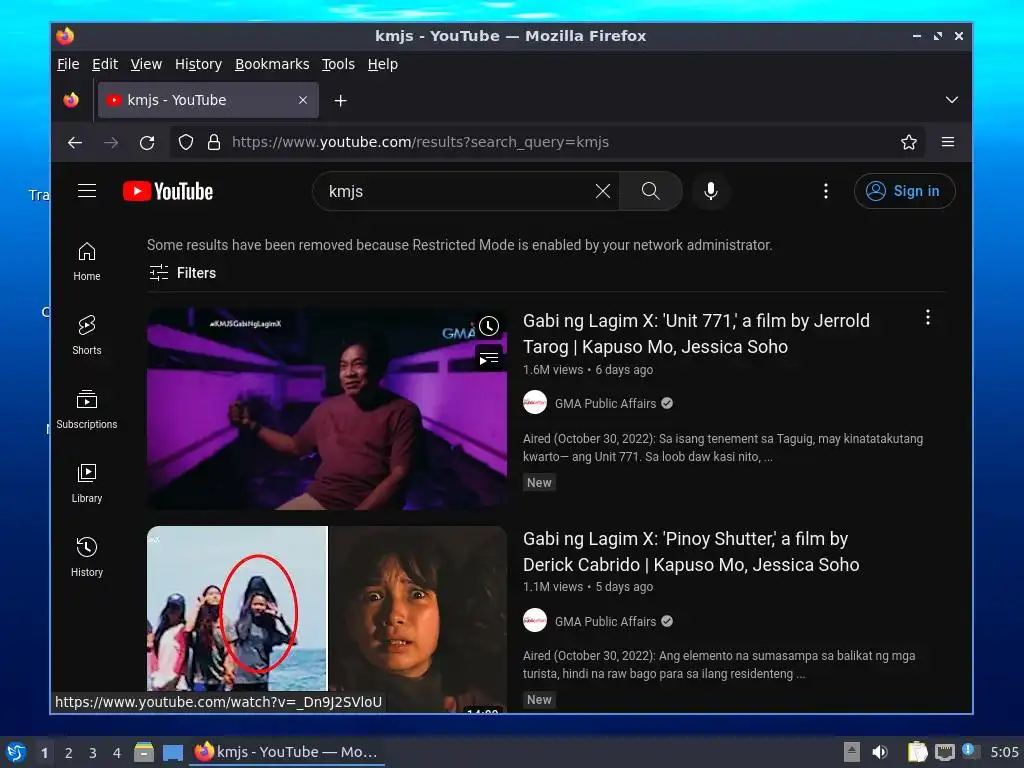Open the View menu
The width and height of the screenshot is (1024, 768).
(x=146, y=64)
